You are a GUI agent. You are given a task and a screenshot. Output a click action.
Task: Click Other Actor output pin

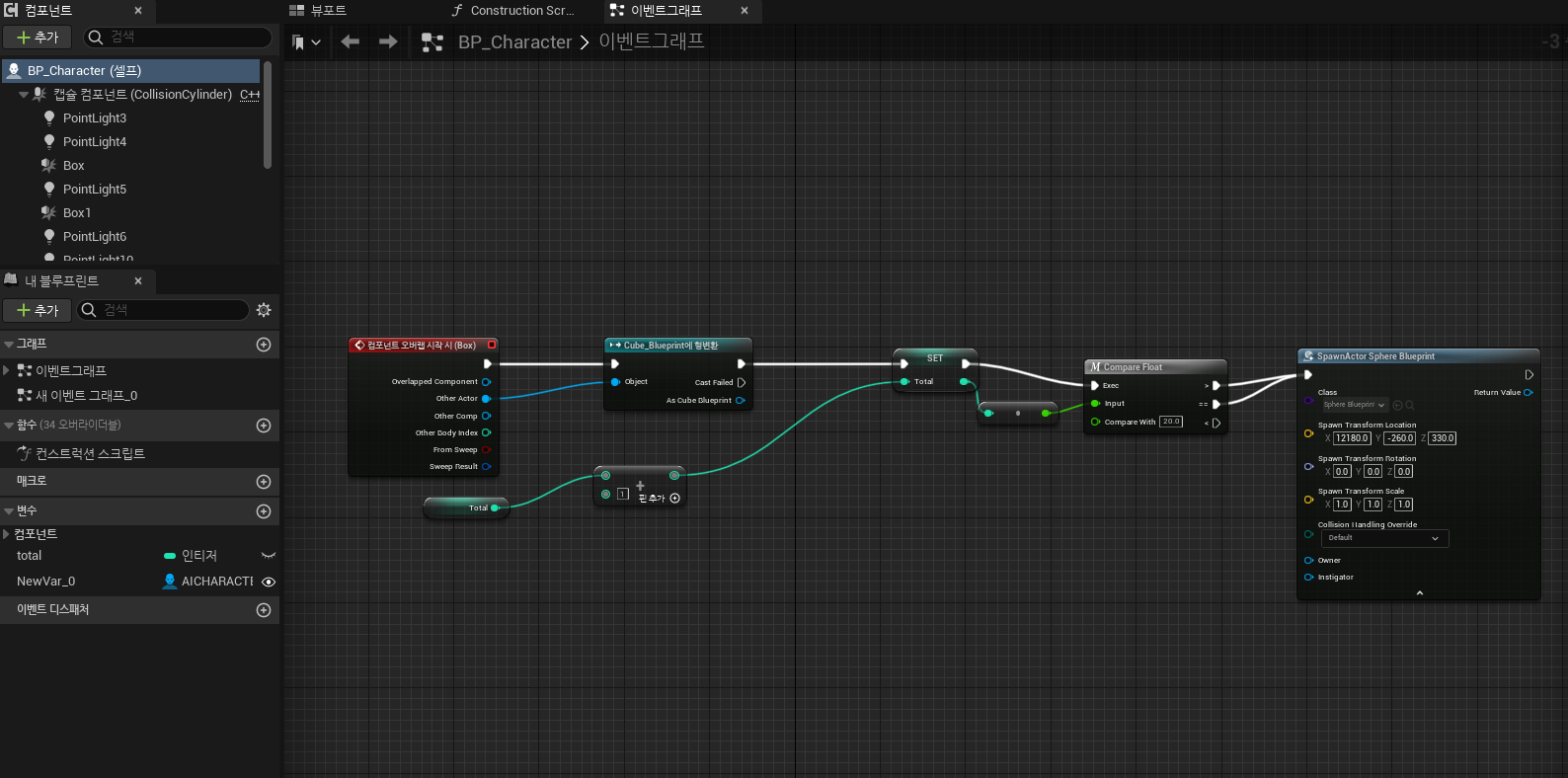point(486,399)
